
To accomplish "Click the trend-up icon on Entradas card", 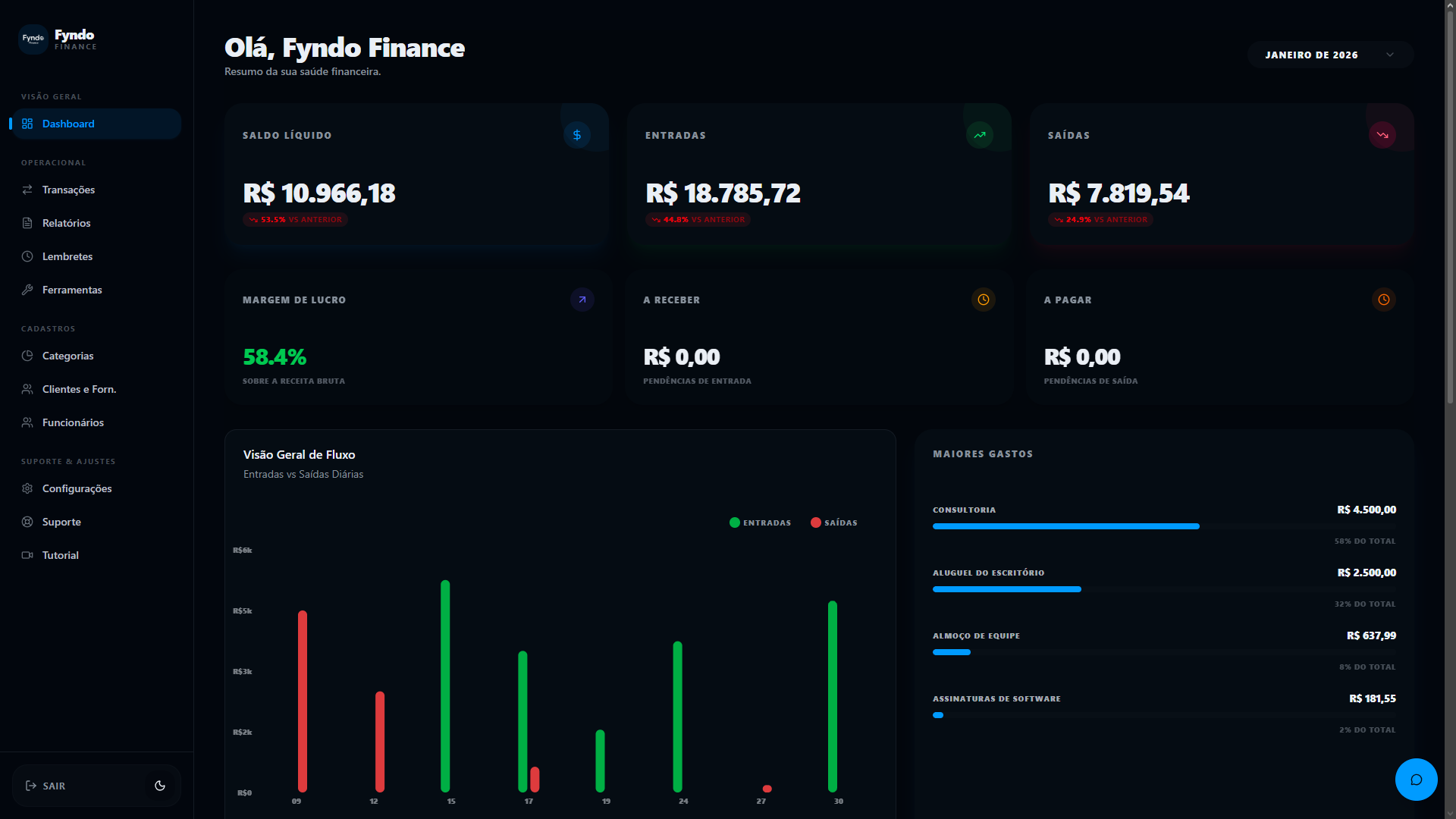I will pyautogui.click(x=980, y=135).
